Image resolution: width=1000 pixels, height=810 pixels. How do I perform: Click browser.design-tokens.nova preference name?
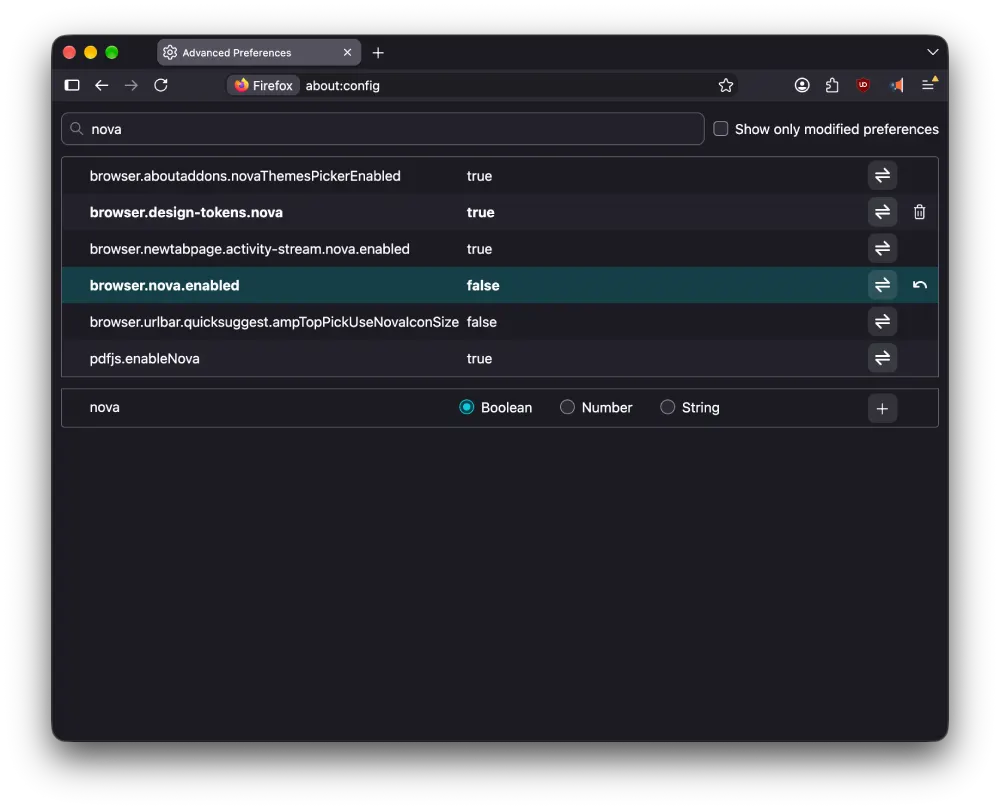tap(186, 212)
